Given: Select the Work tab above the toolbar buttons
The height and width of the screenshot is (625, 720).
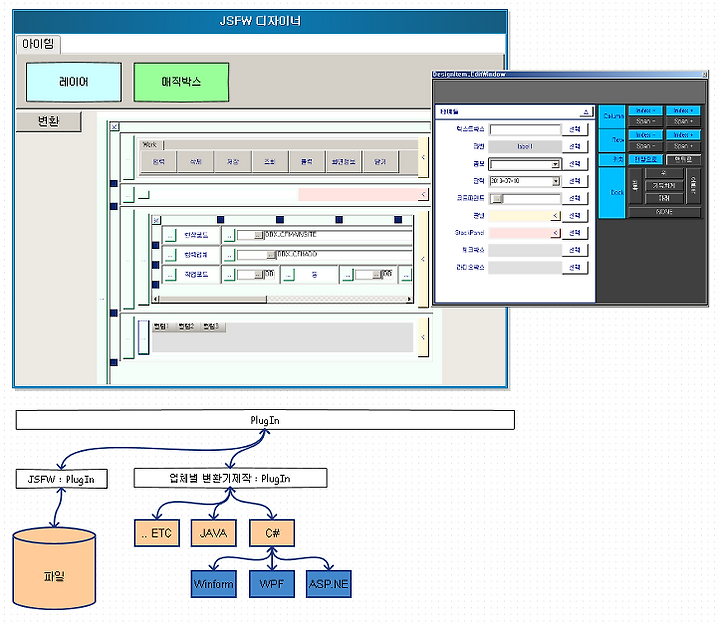Looking at the screenshot, I should pyautogui.click(x=150, y=145).
